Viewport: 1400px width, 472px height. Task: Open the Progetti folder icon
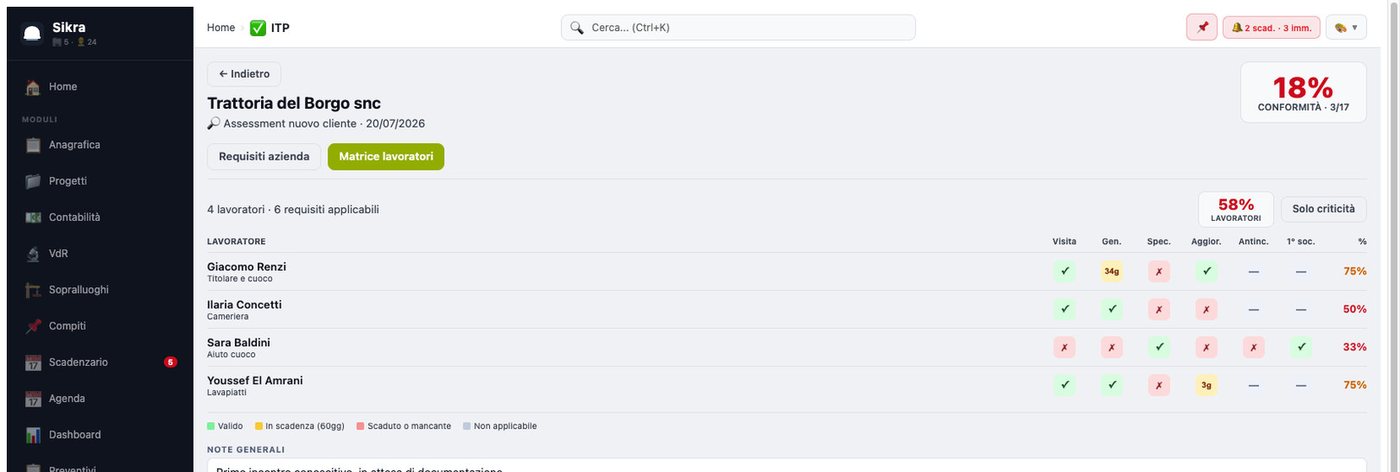pyautogui.click(x=33, y=181)
